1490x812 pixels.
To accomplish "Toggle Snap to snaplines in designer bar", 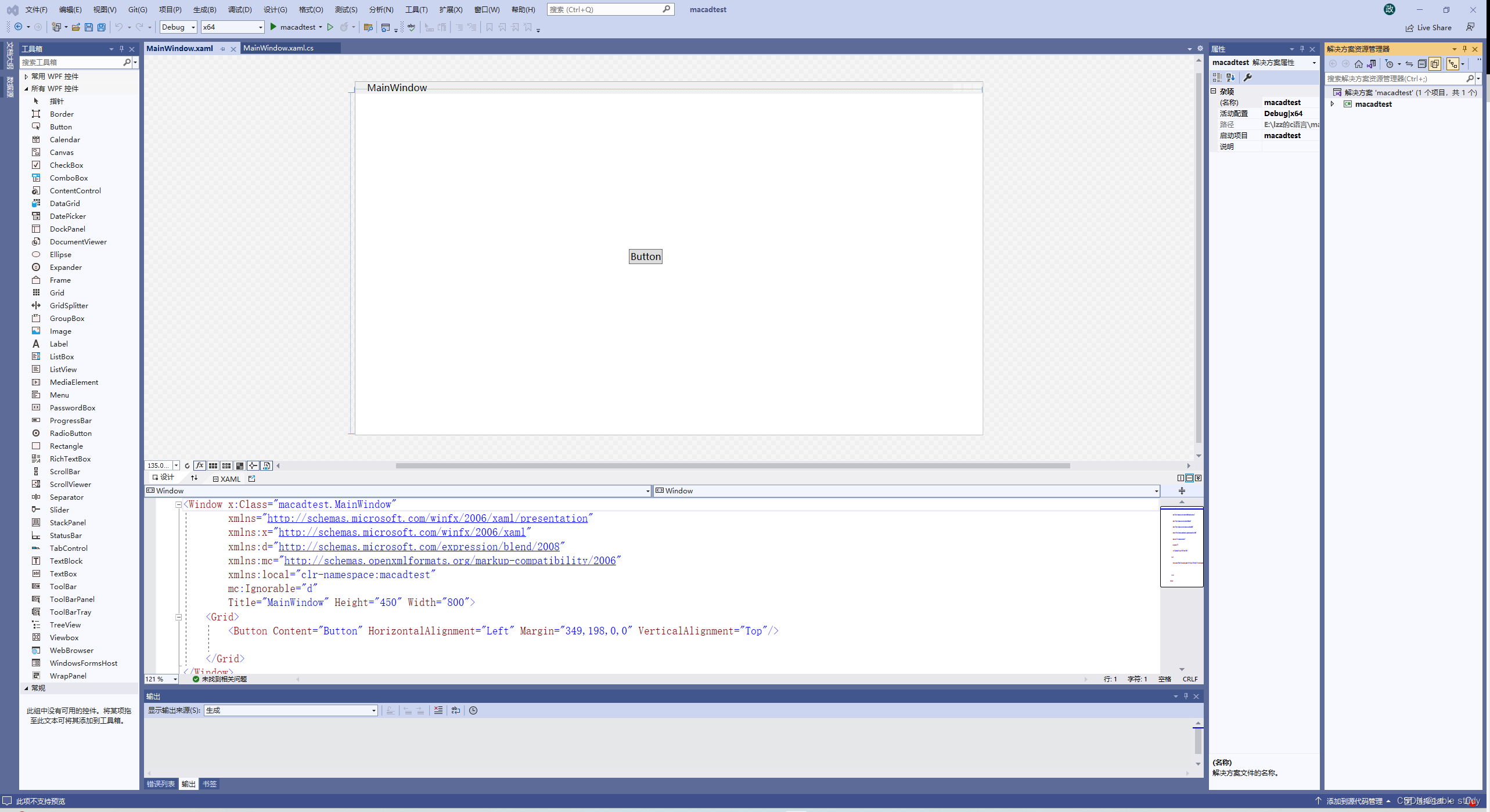I will pos(253,465).
